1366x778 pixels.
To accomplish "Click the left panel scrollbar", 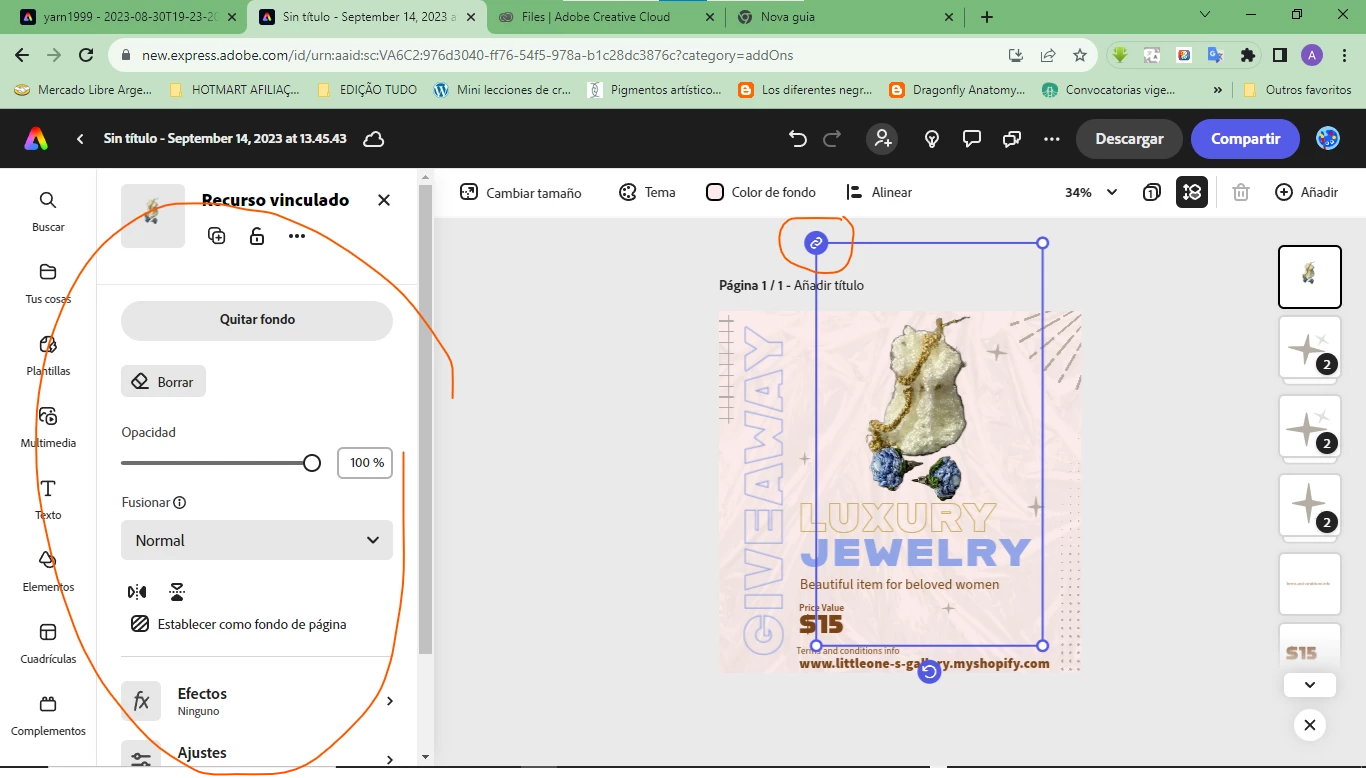I will 425,420.
